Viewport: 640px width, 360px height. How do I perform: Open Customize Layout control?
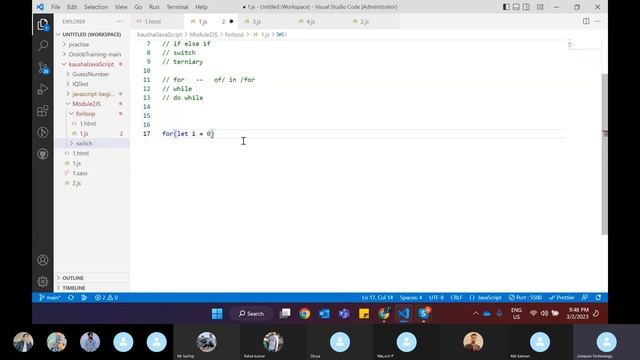[x=540, y=7]
